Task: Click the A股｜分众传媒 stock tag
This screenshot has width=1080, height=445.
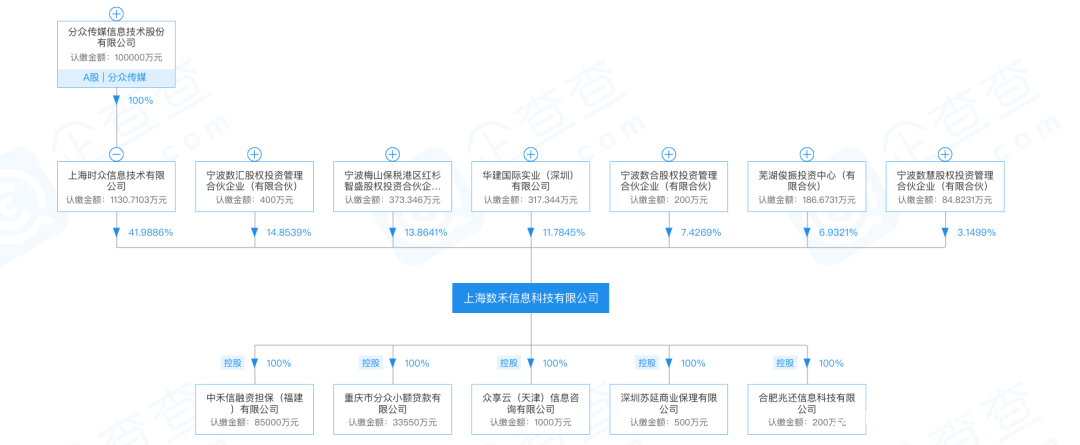Action: (x=116, y=78)
